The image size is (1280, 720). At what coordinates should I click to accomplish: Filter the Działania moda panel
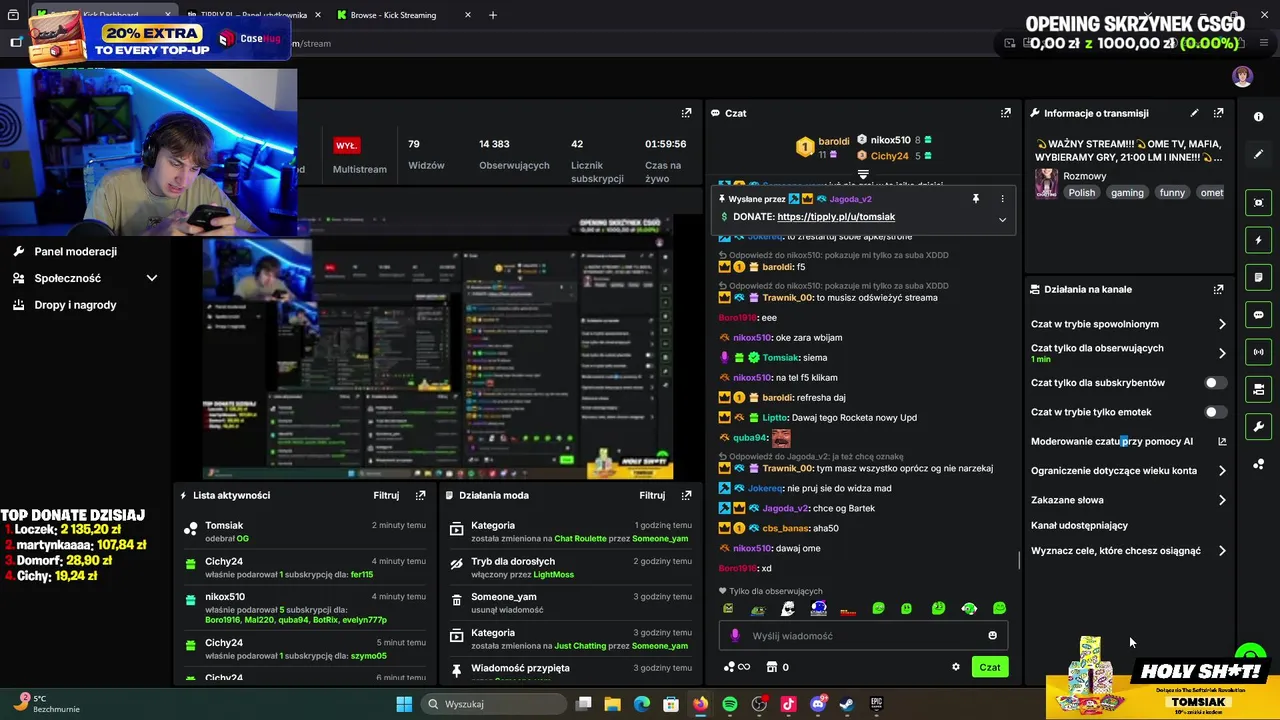652,495
